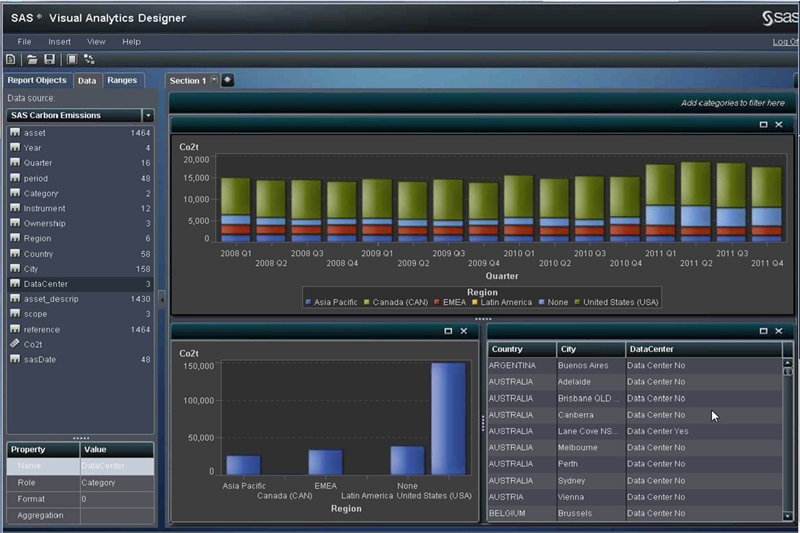This screenshot has height=533, width=800.
Task: Click the Country column header
Action: [x=521, y=349]
